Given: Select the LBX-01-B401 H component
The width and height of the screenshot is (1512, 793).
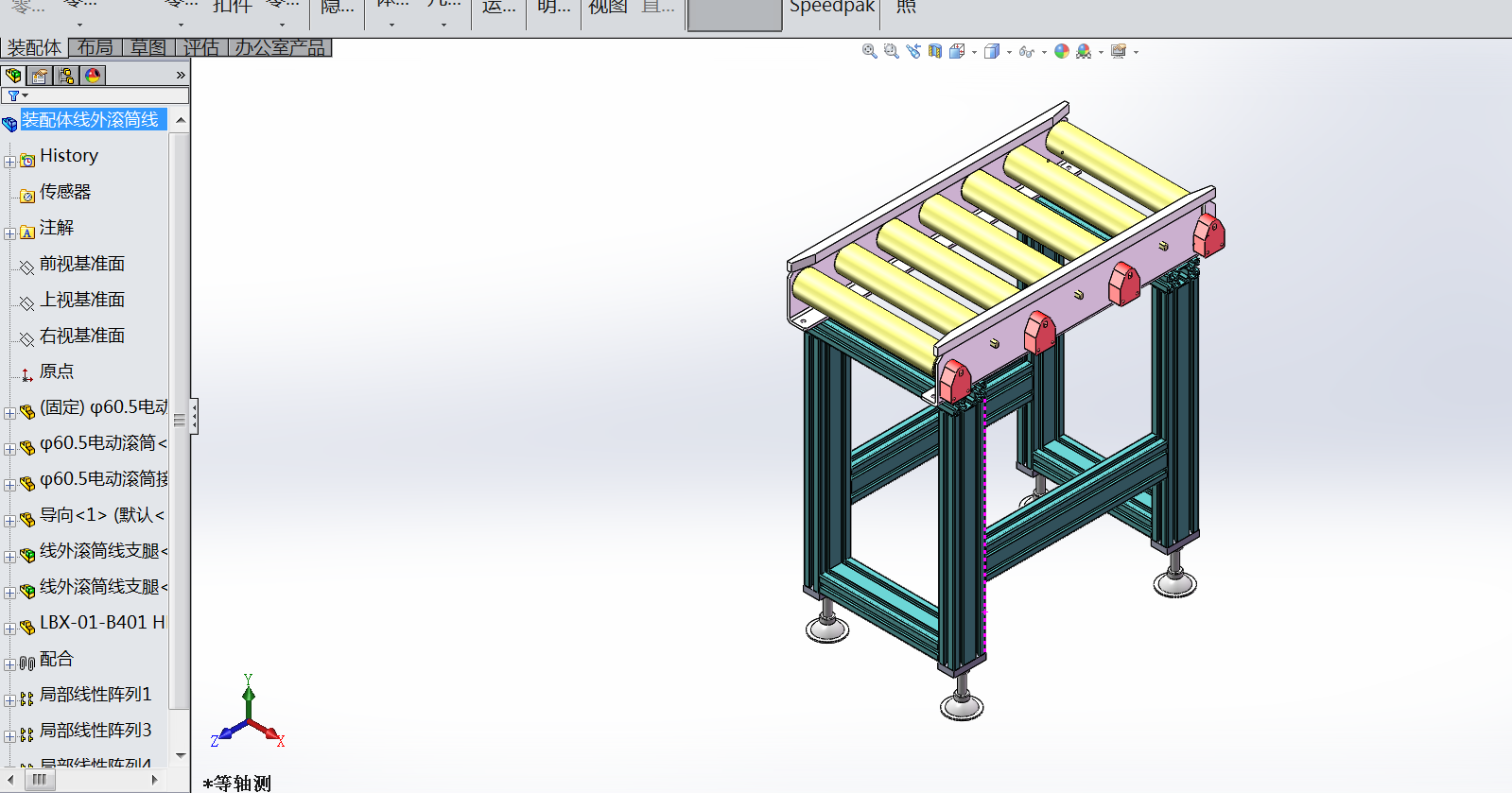Looking at the screenshot, I should (x=102, y=623).
